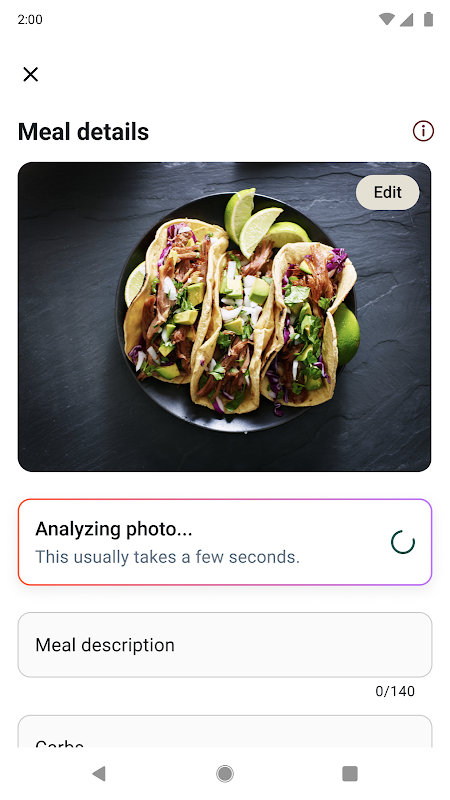Tap the Android back navigation button
Viewport: 450px width, 800px height.
click(99, 773)
